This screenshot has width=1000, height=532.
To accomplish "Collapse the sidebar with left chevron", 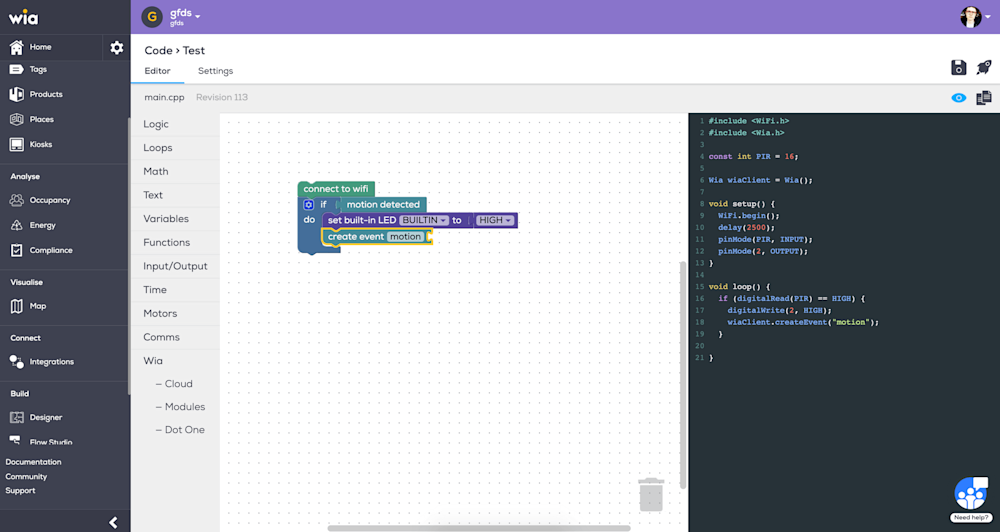I will point(114,522).
